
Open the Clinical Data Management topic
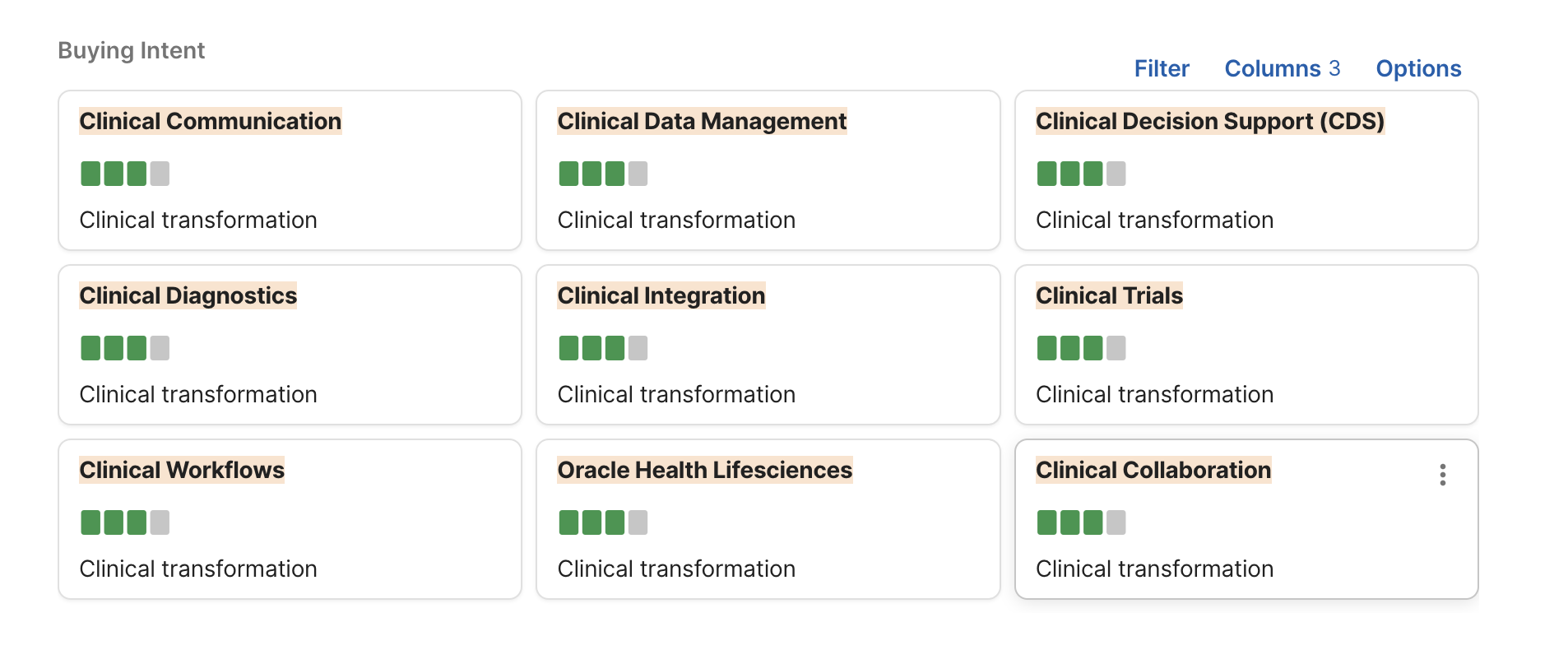702,121
